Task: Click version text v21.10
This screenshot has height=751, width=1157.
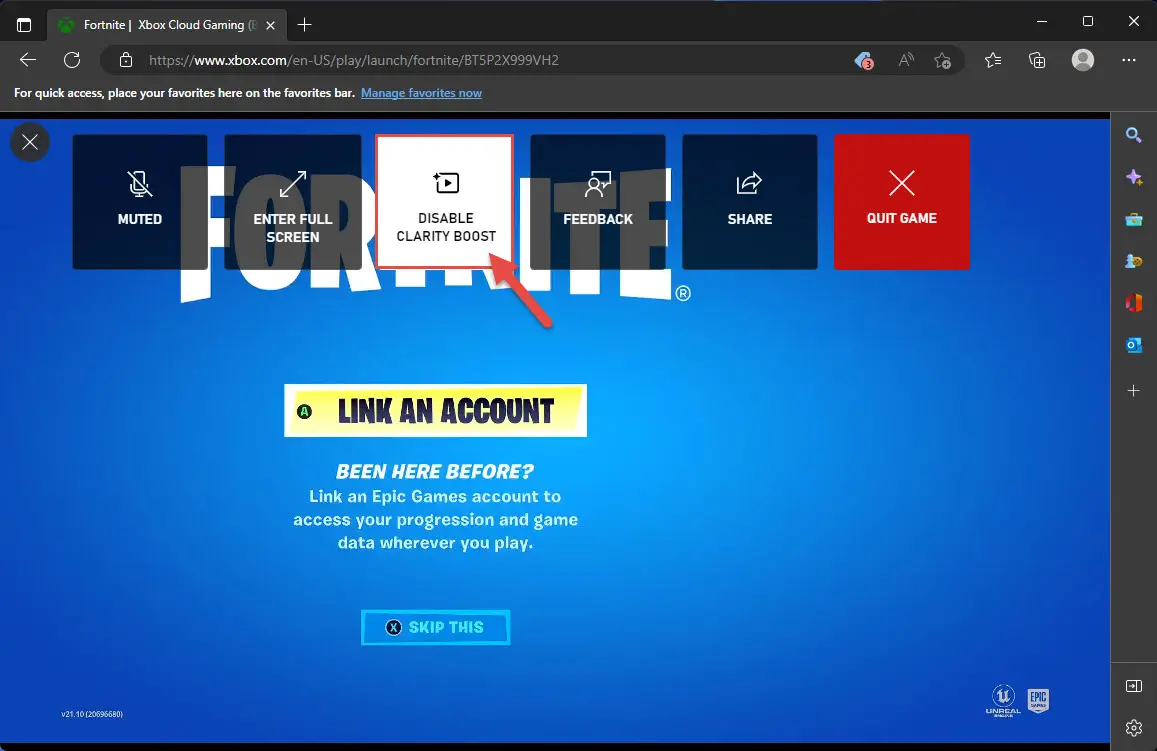Action: [92, 714]
